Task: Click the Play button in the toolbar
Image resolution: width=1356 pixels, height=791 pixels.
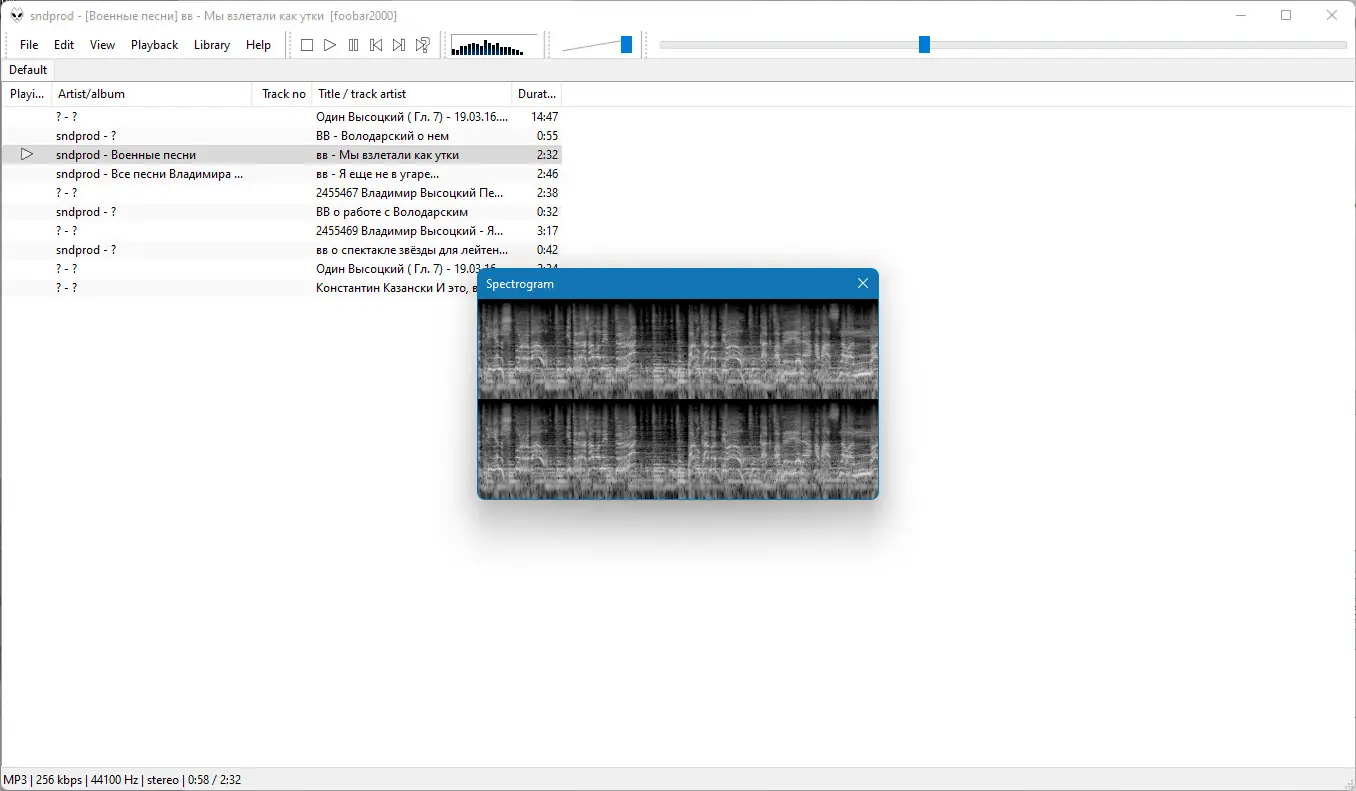Action: (330, 45)
